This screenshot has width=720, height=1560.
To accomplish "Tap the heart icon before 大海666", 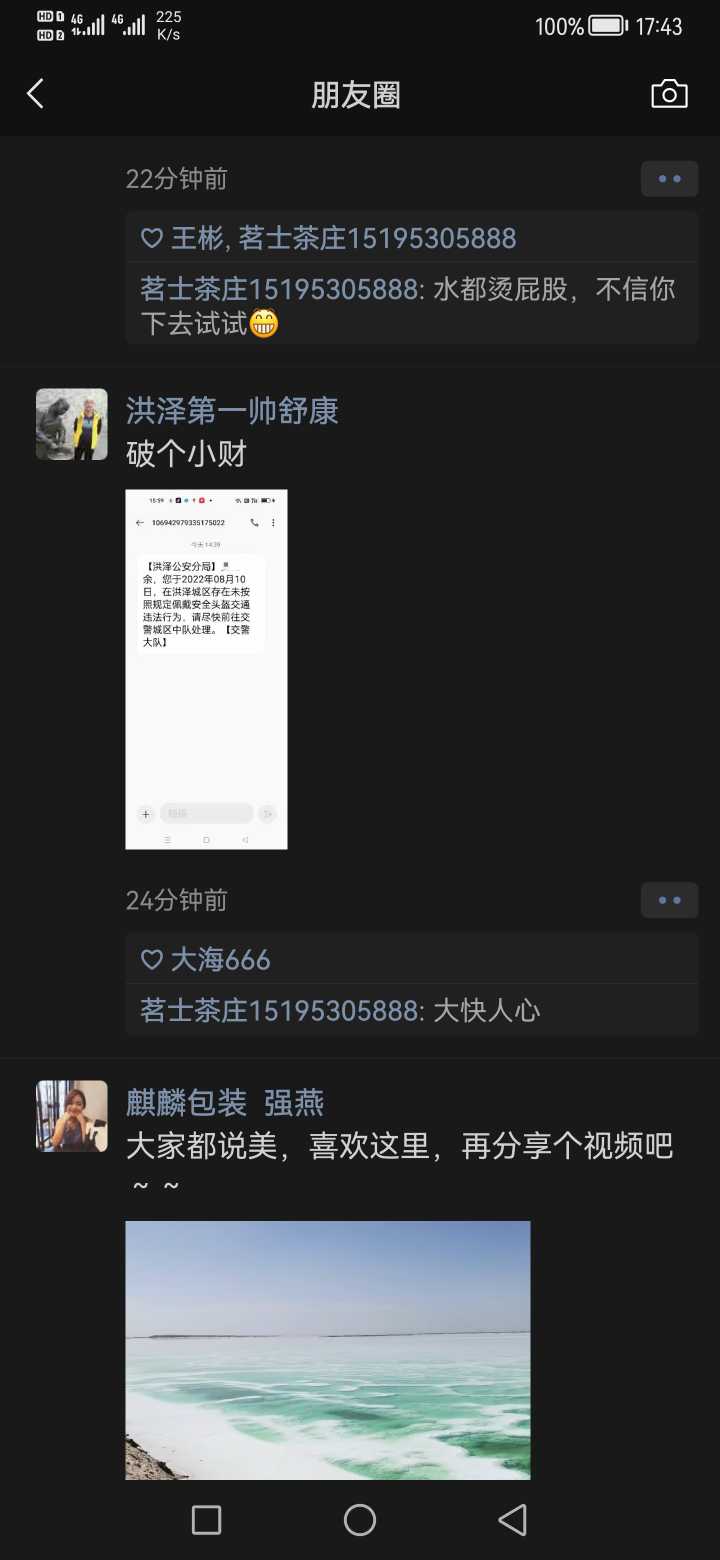I will point(152,960).
